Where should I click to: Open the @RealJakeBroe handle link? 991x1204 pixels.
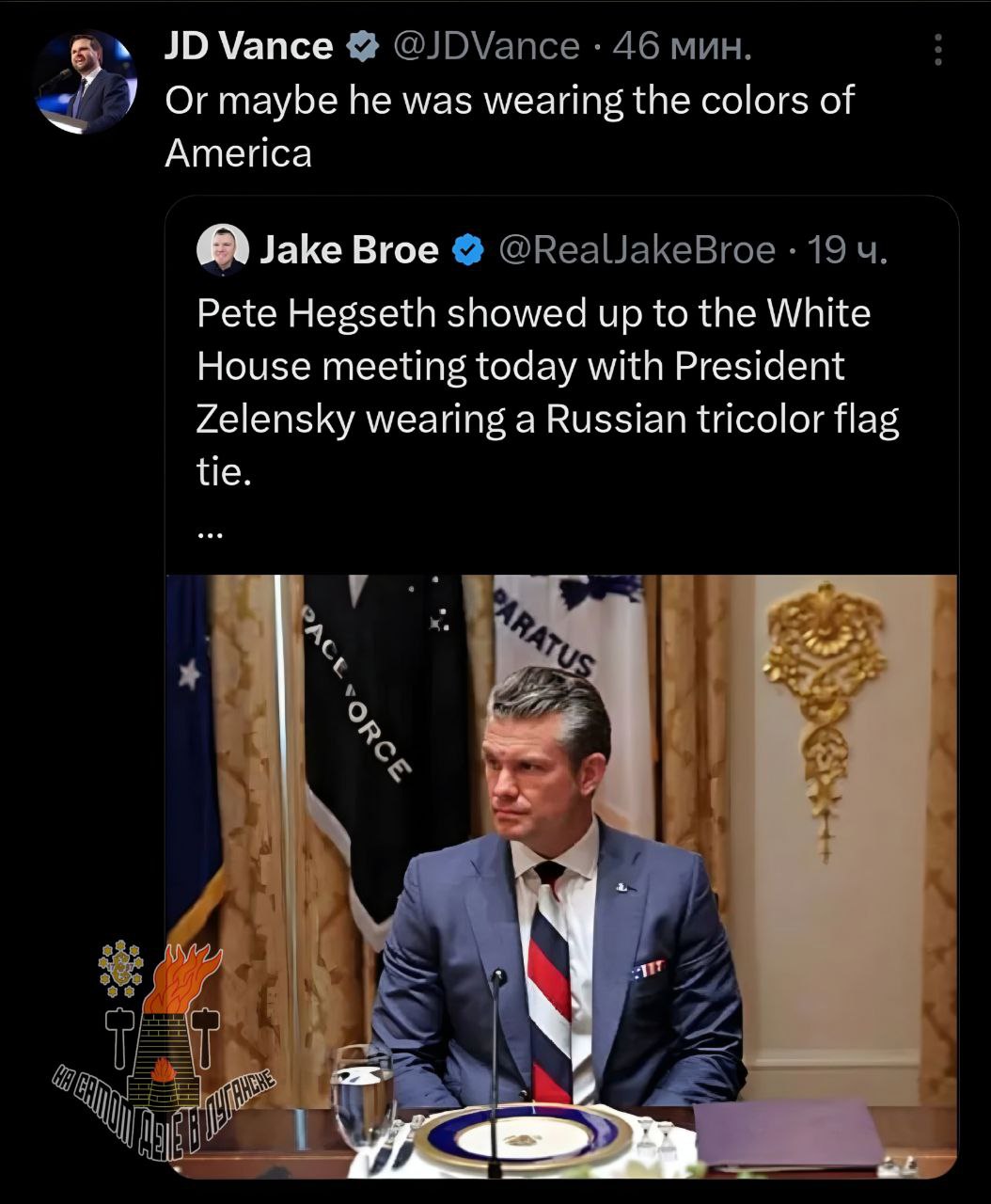636,250
